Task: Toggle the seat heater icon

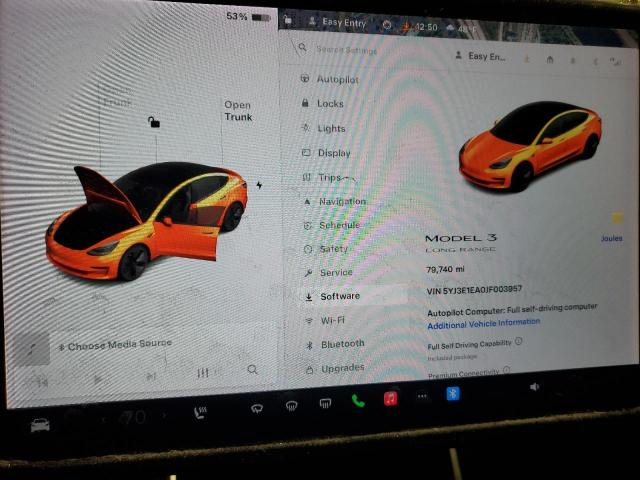Action: (200, 413)
